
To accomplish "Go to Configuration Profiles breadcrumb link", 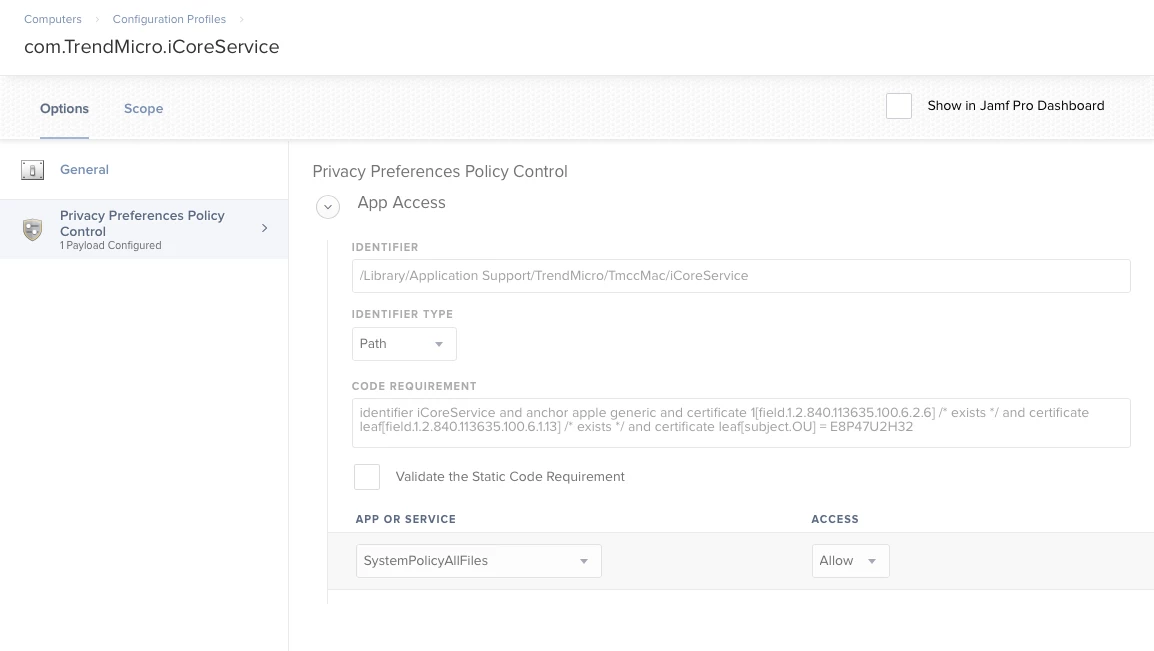I will (169, 19).
